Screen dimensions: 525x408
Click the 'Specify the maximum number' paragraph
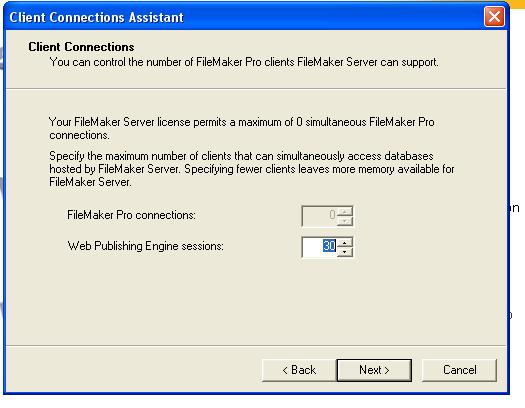click(x=251, y=169)
